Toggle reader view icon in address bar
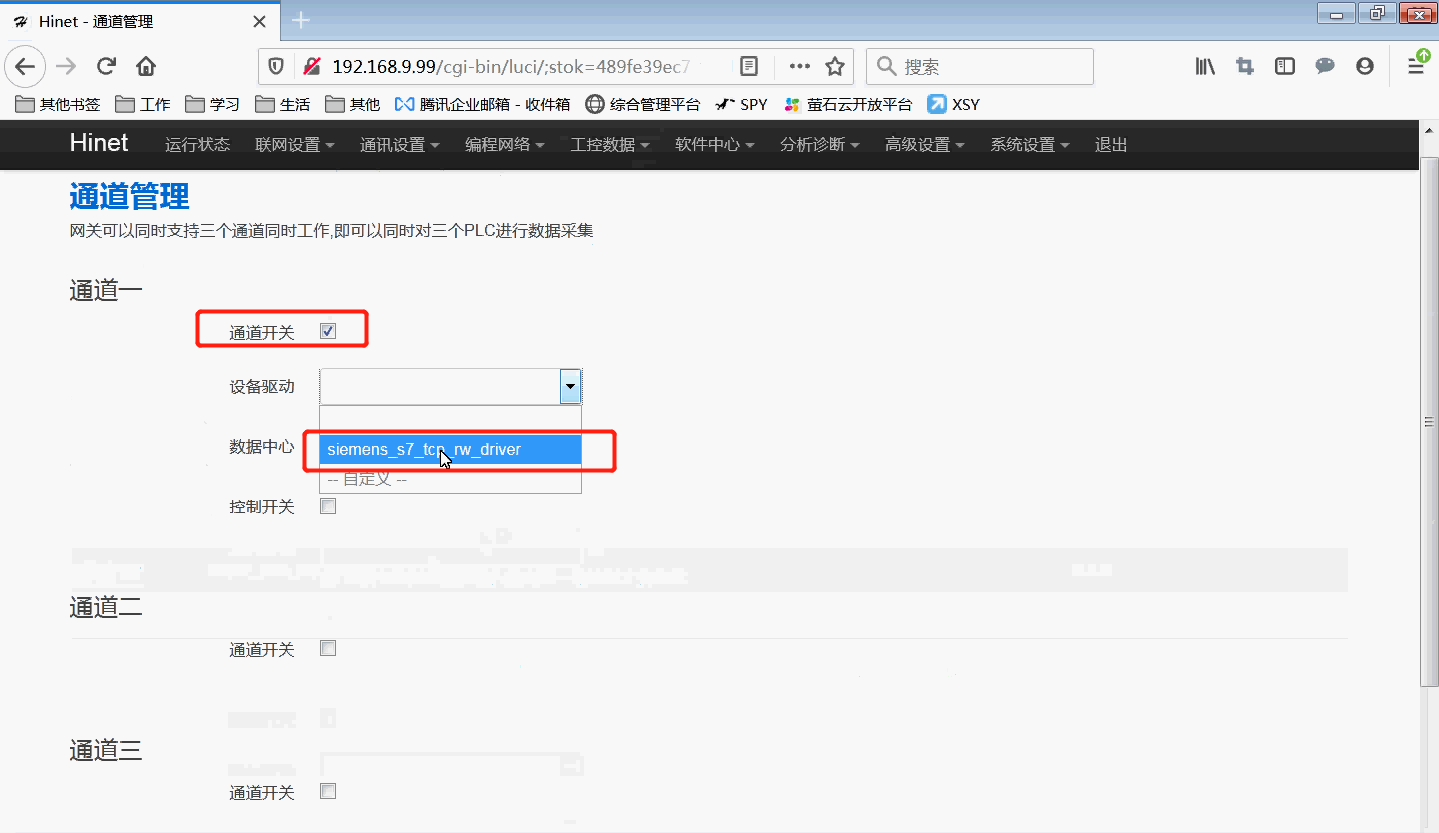 tap(749, 67)
